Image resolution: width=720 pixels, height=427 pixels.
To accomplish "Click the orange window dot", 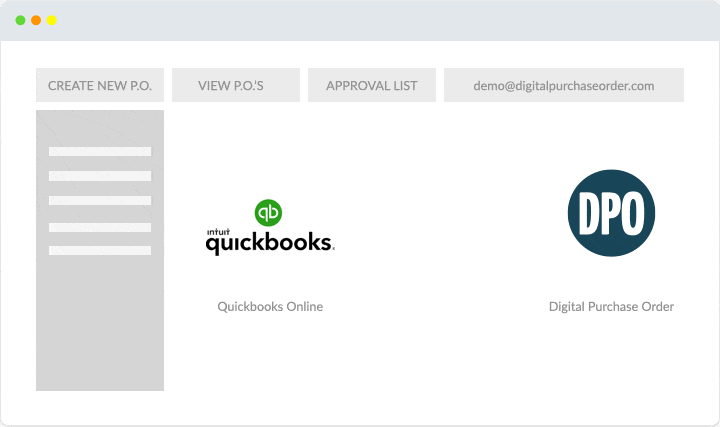I will coord(36,20).
